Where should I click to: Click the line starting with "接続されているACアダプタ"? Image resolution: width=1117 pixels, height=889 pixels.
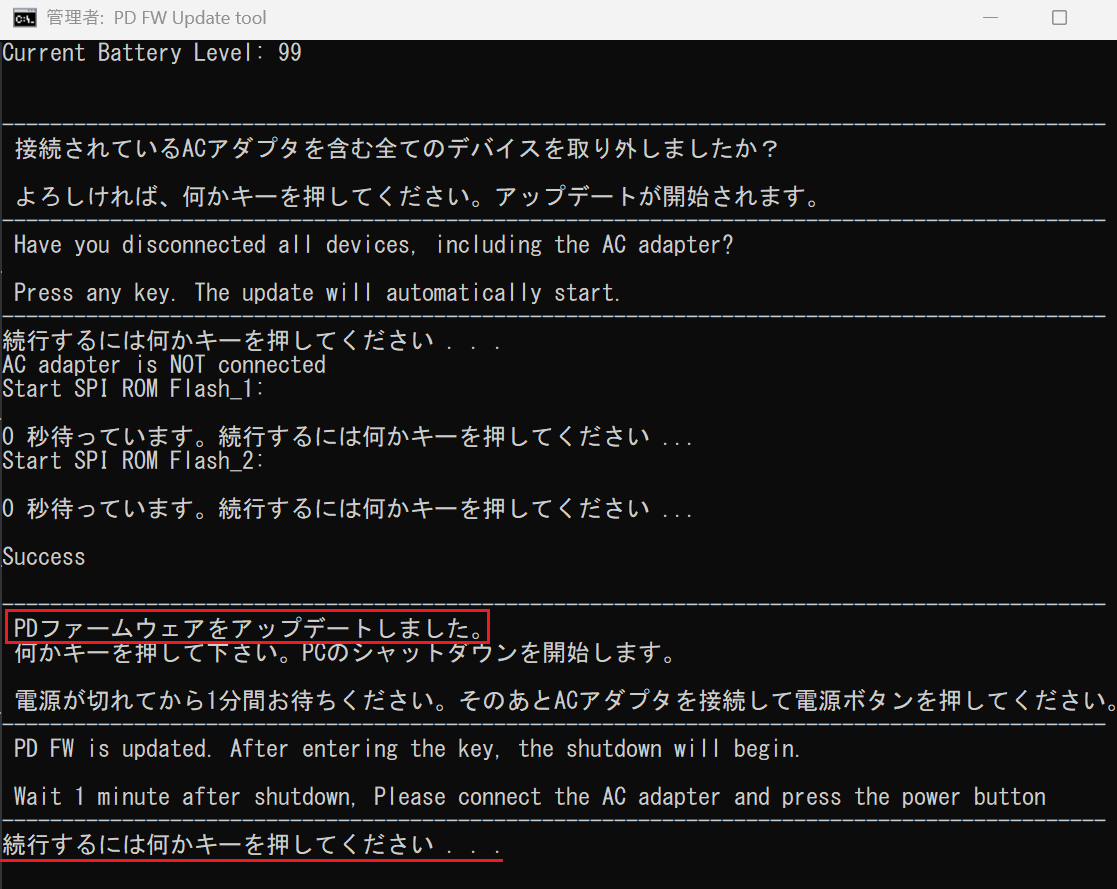[396, 150]
